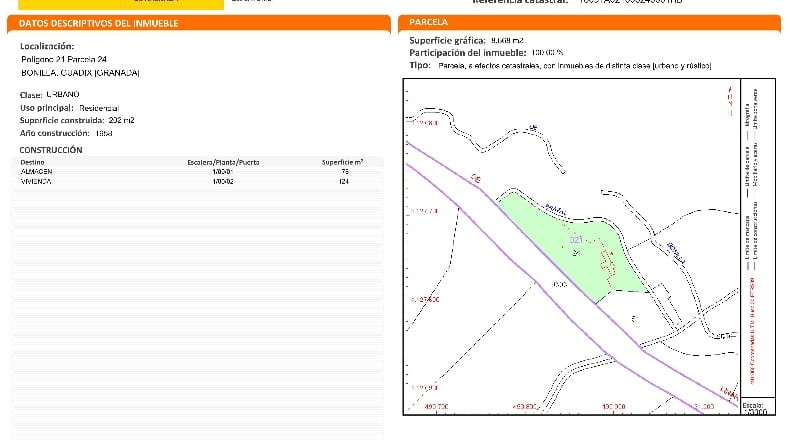Select the 'Superficie m²' column header
The image size is (790, 440).
click(x=343, y=162)
